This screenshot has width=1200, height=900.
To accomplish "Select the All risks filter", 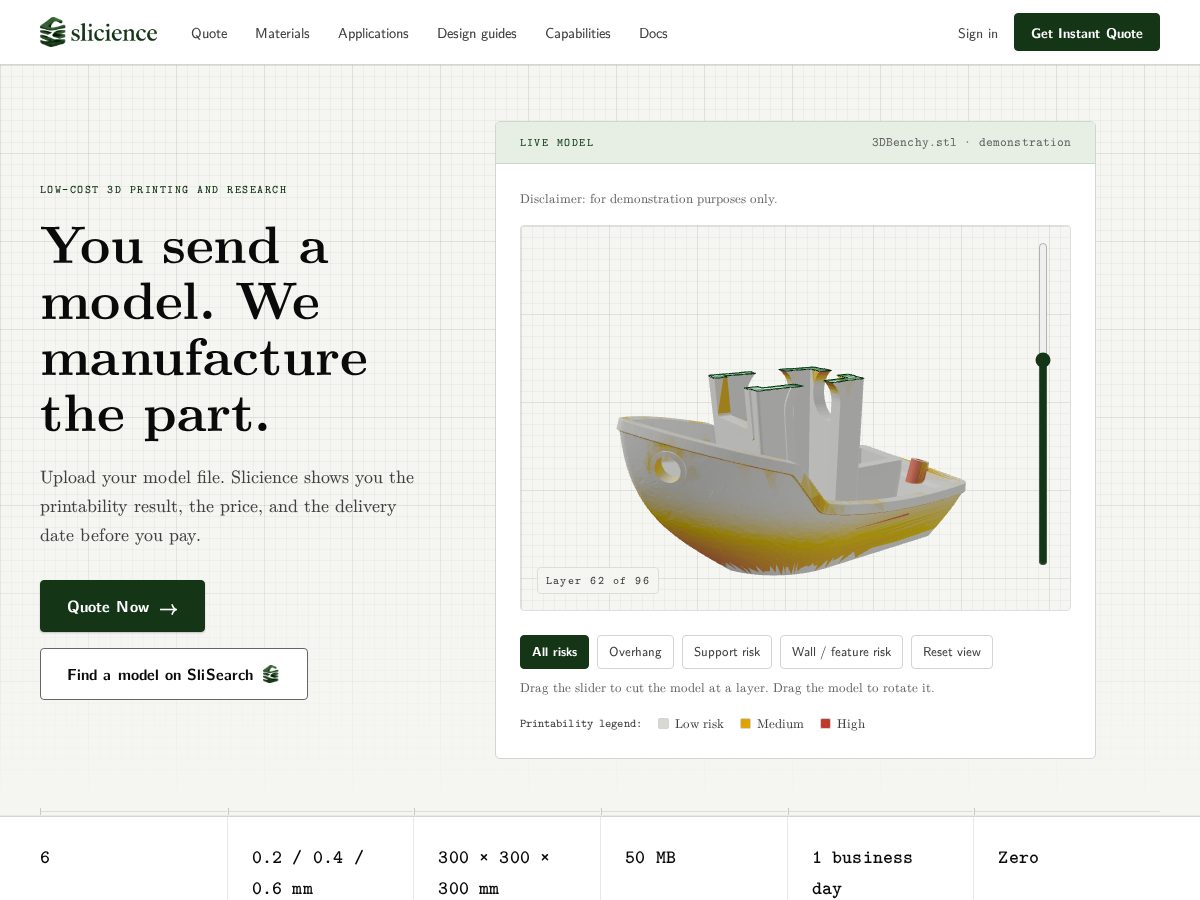I will (554, 652).
